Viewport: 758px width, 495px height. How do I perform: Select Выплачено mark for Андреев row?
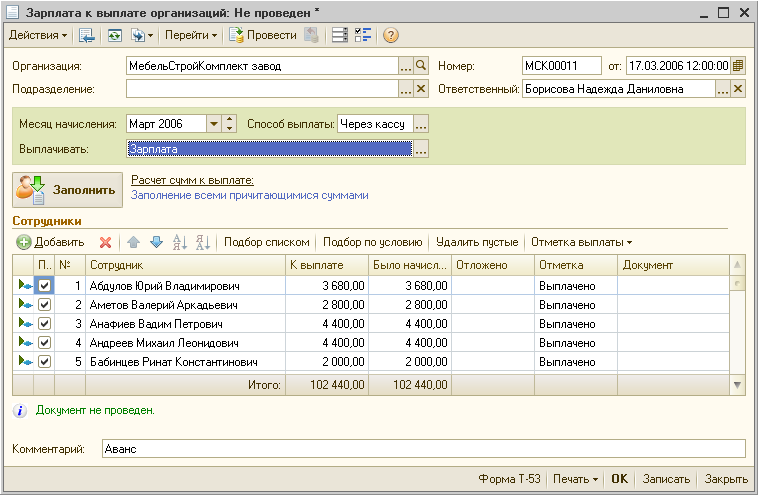[576, 343]
